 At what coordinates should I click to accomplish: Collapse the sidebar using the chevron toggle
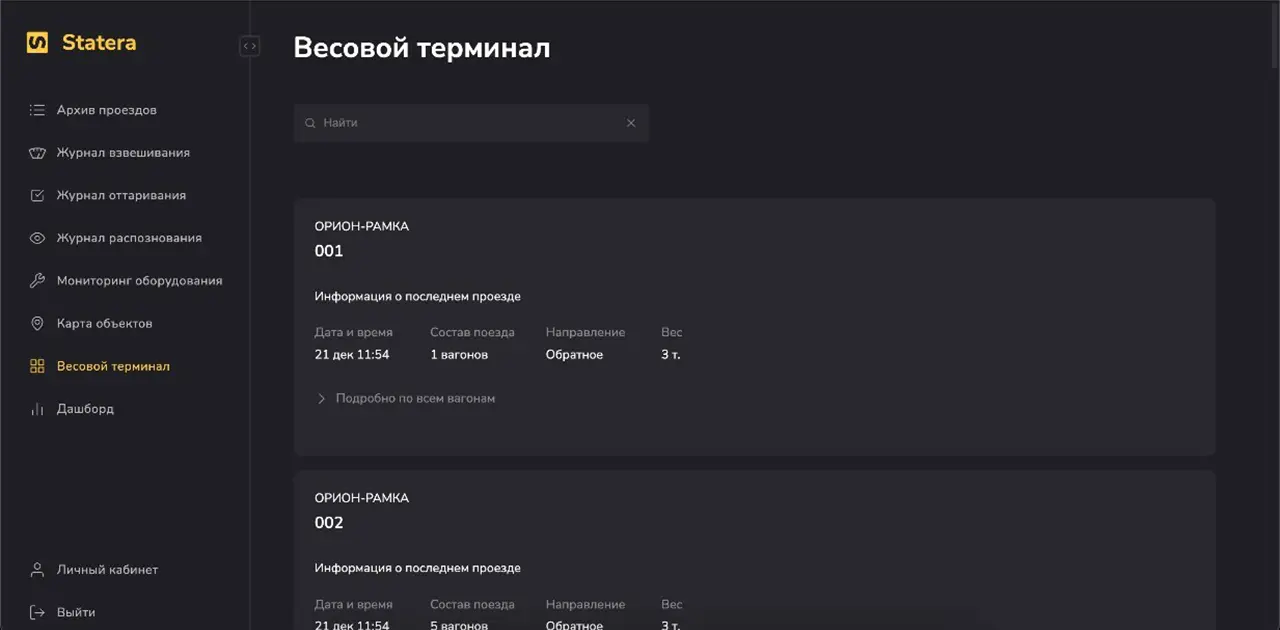tap(249, 46)
